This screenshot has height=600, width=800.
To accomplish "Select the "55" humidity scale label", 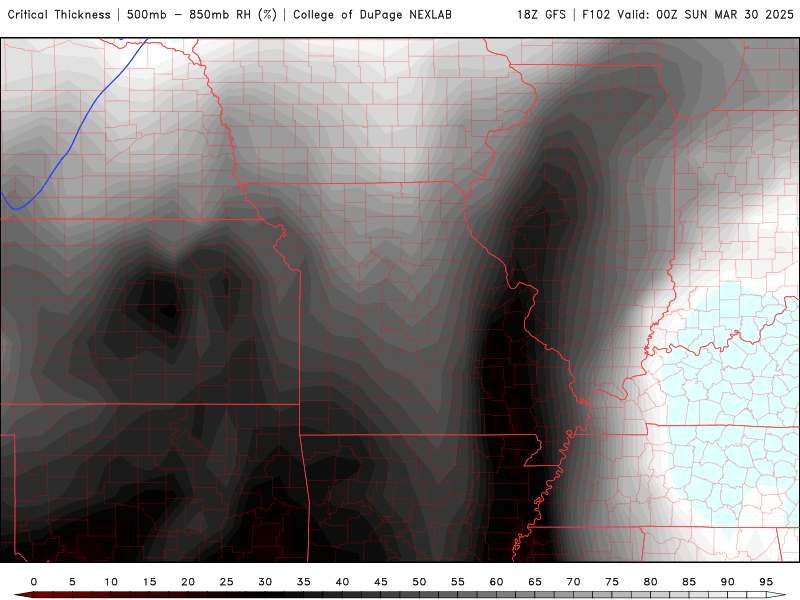I will [458, 582].
